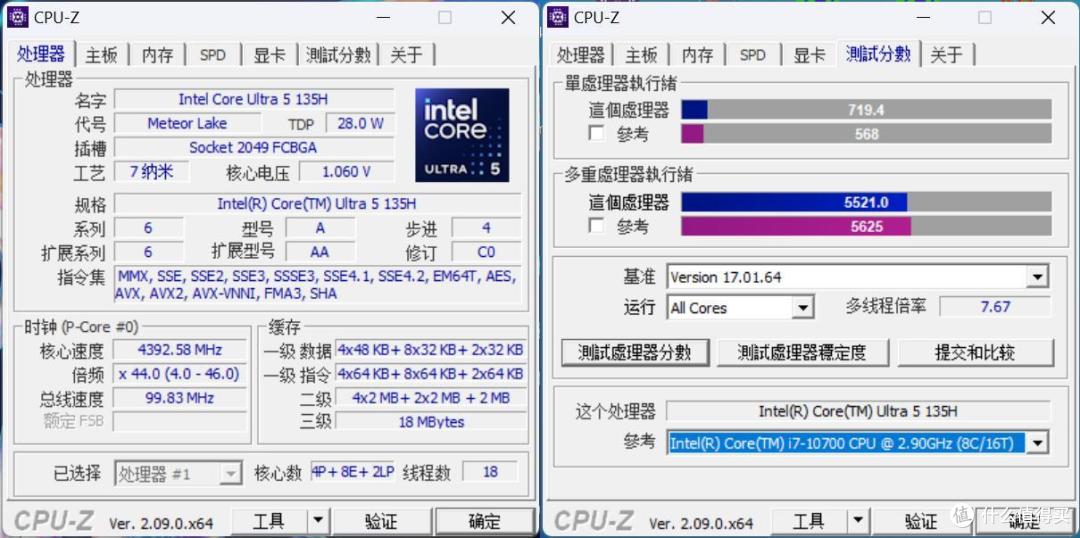1080x538 pixels.
Task: Click 多线程倍率 value 7.67
Action: click(995, 307)
